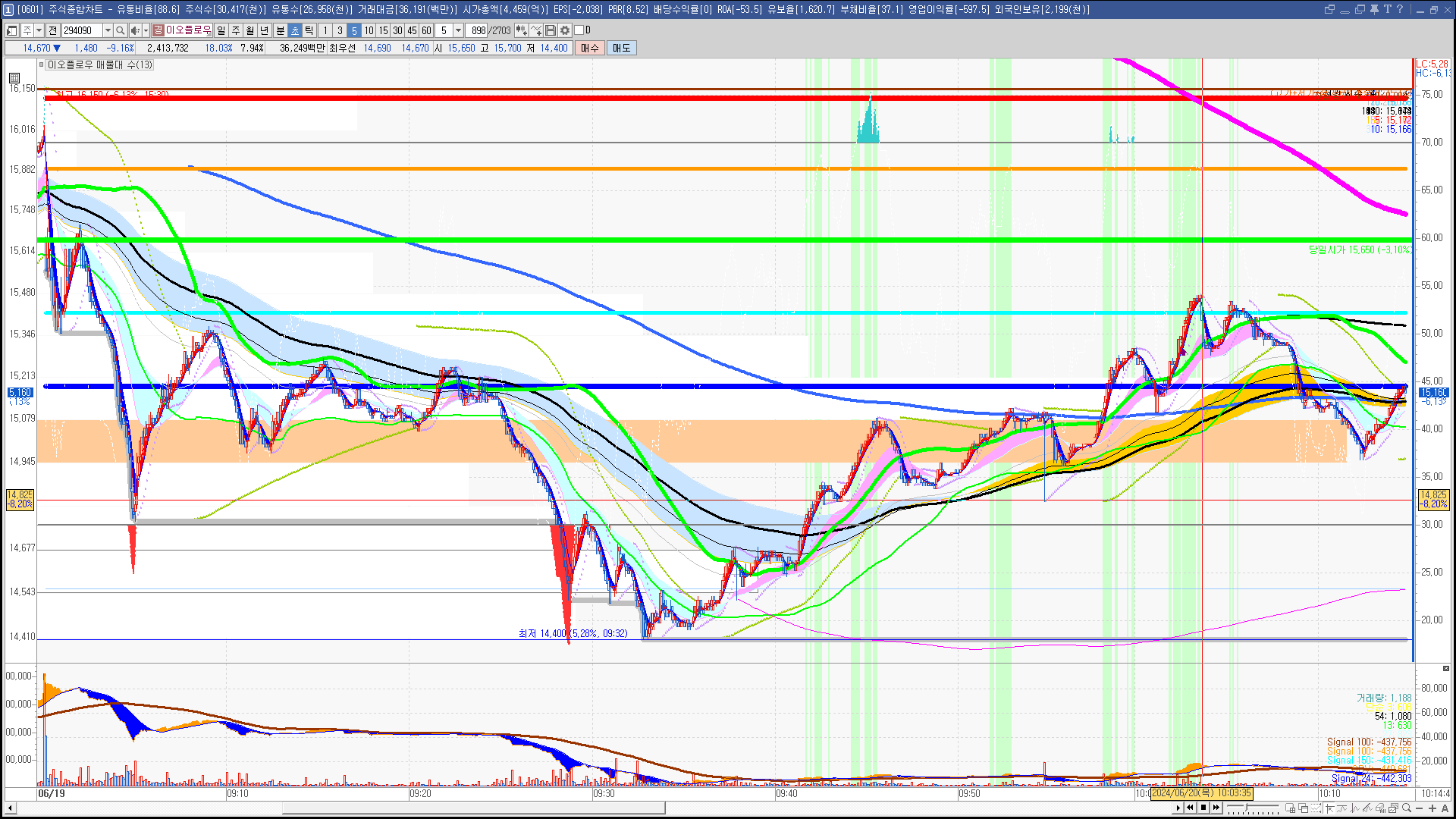The image size is (1456, 819).
Task: Toggle the D checkbox in toolbar
Action: tap(579, 30)
